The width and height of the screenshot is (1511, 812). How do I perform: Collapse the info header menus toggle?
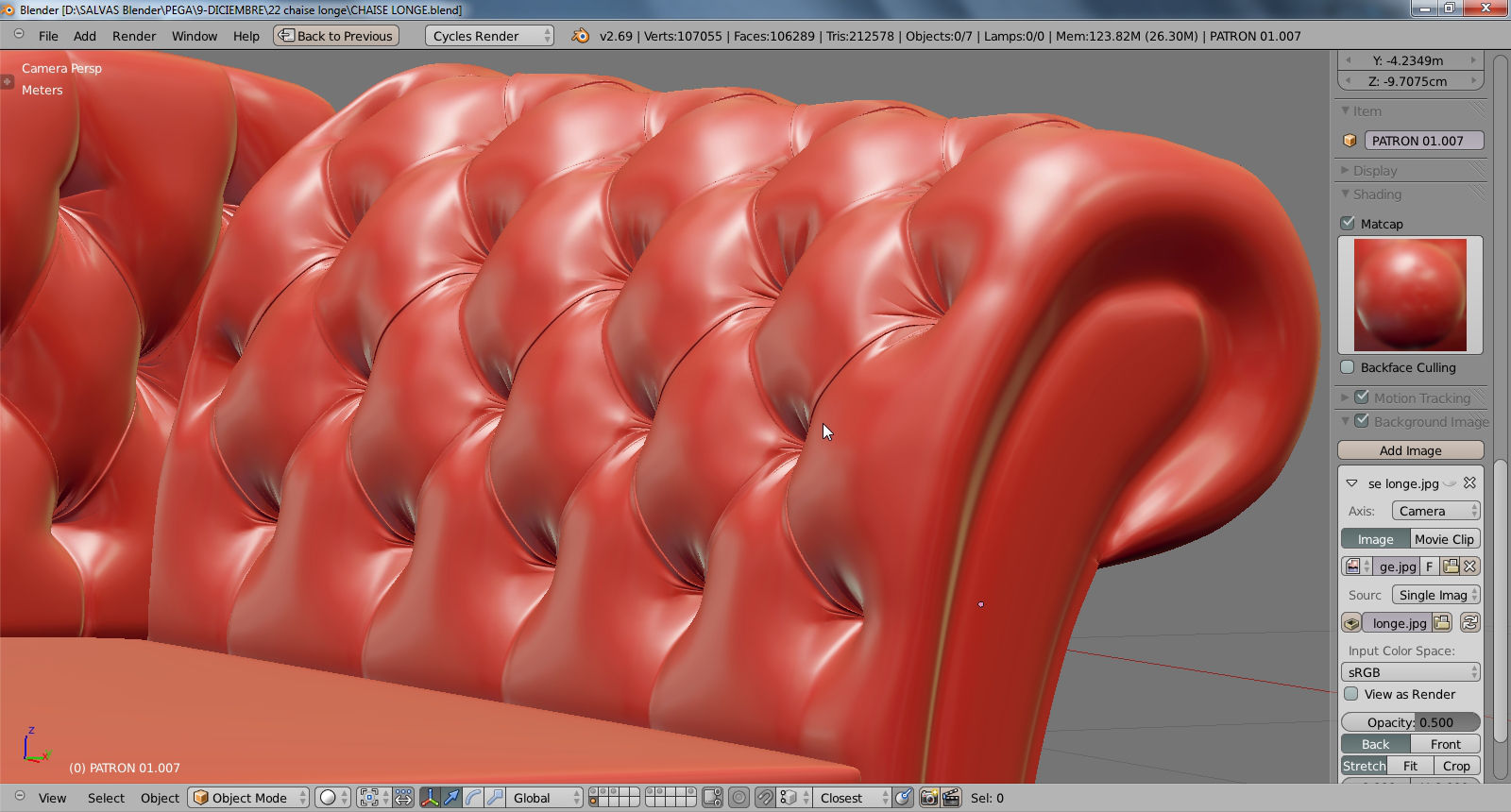coord(19,35)
